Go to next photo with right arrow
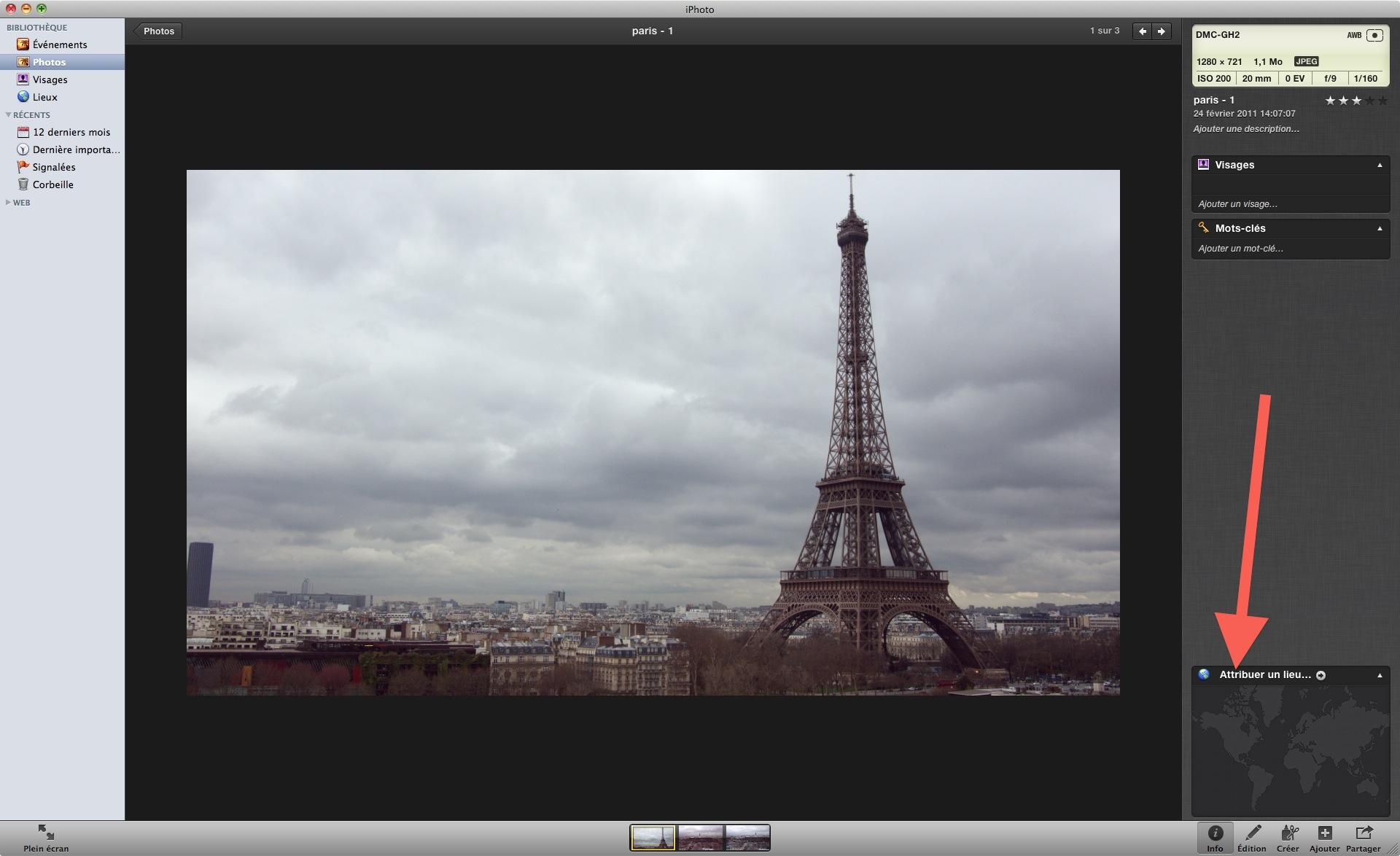This screenshot has height=856, width=1400. click(1162, 31)
